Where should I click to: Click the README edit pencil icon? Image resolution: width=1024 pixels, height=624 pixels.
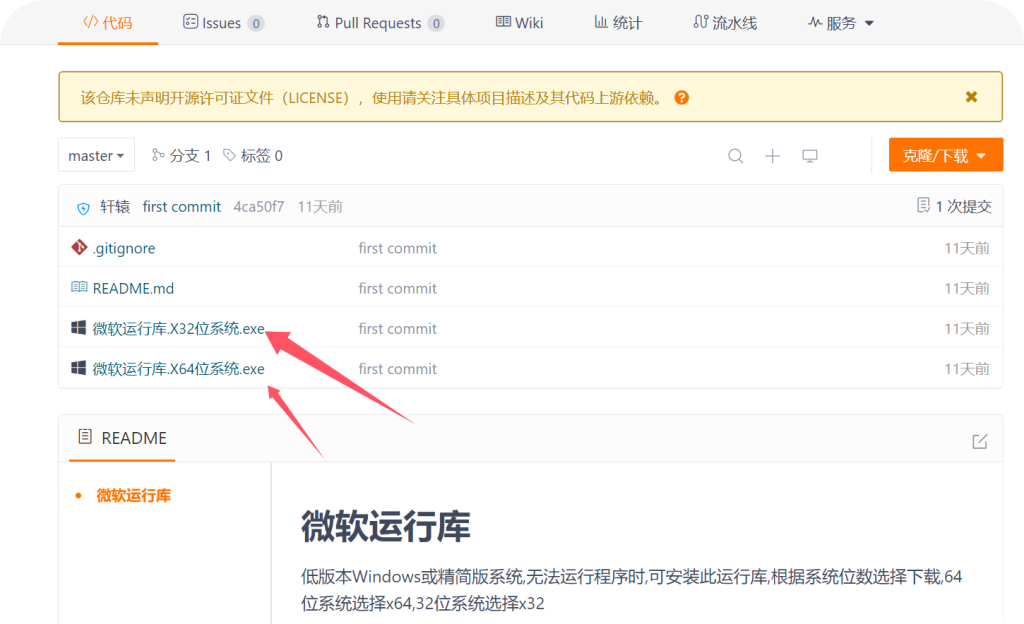coord(980,442)
